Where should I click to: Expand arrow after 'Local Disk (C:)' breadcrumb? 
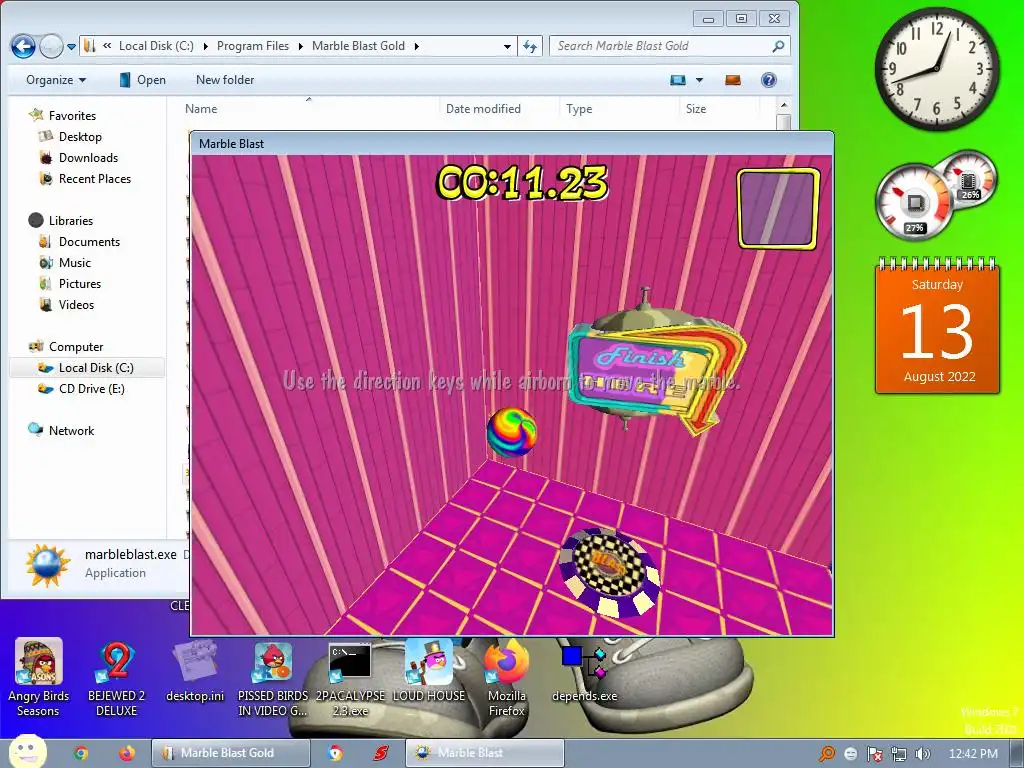(x=206, y=46)
